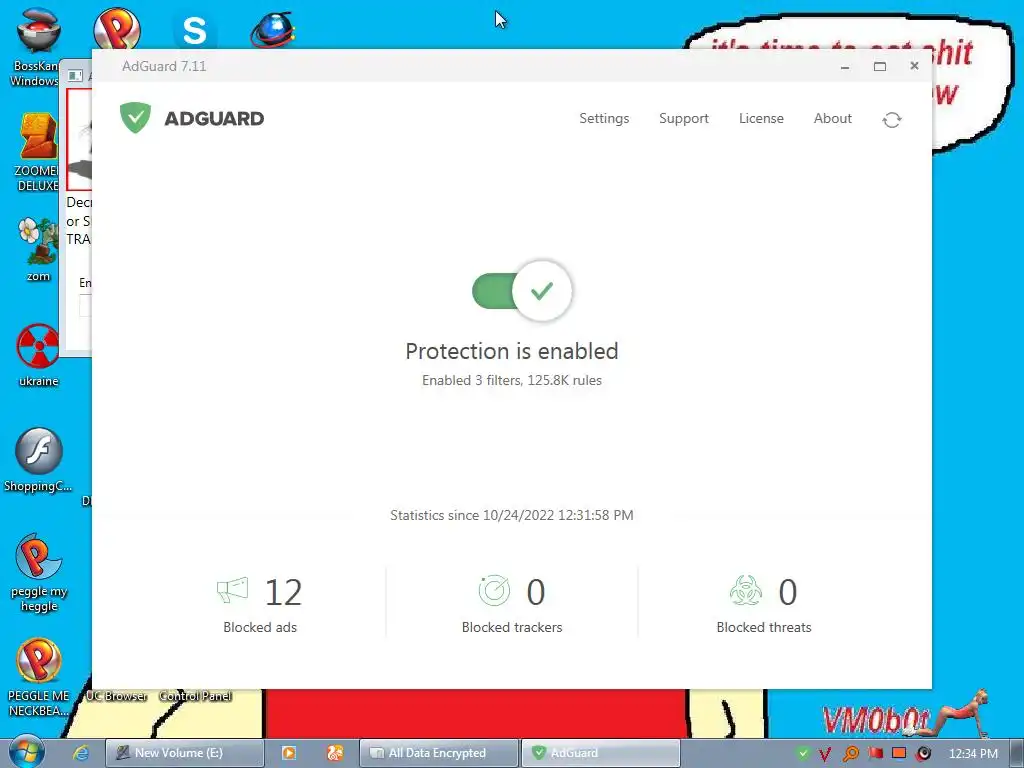This screenshot has width=1024, height=768.
Task: Open the blue globe desktop icon
Action: click(x=273, y=30)
